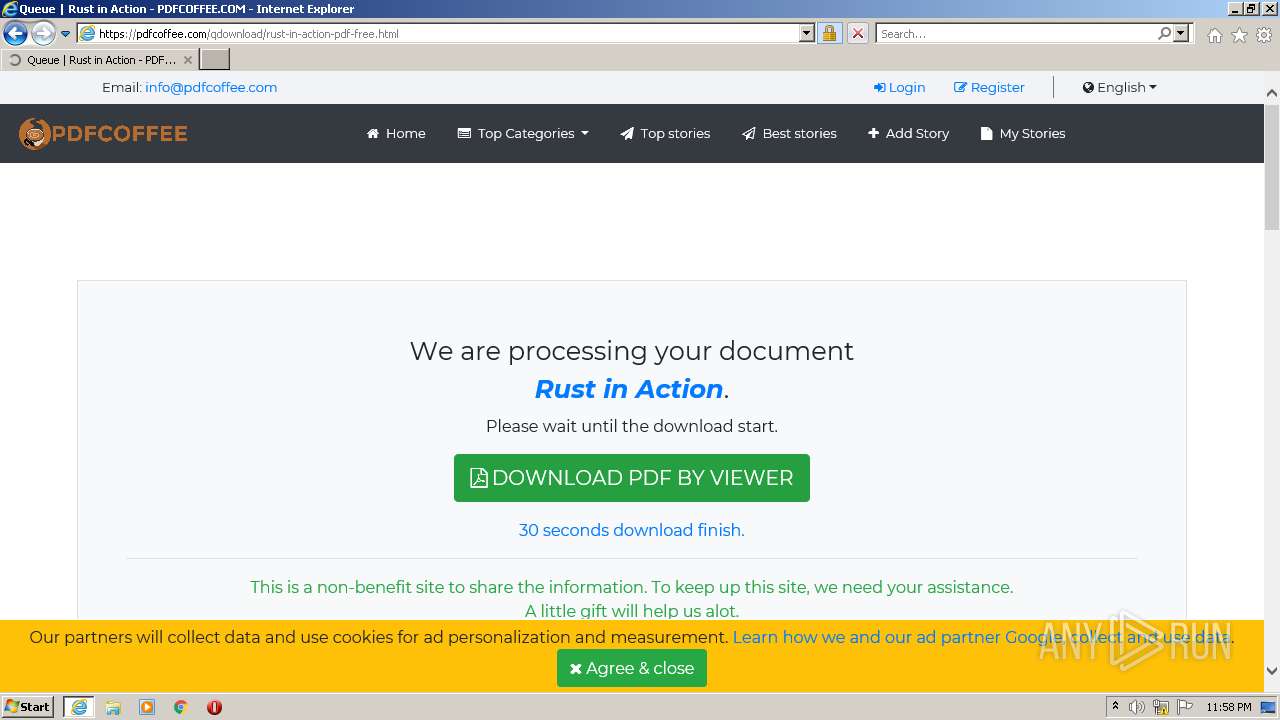The width and height of the screenshot is (1280, 720).
Task: Open the recent pages dropdown arrow
Action: (x=66, y=34)
